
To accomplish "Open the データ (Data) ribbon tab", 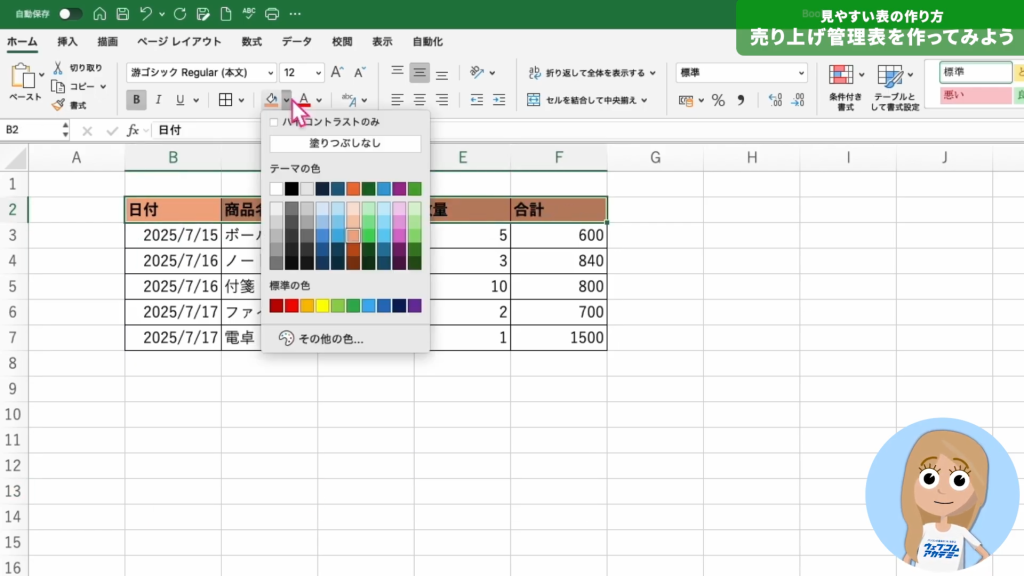I will click(296, 42).
